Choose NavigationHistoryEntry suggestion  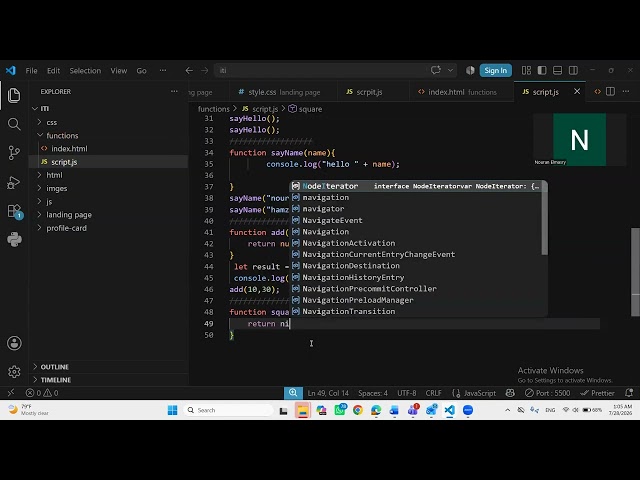[x=416, y=278]
